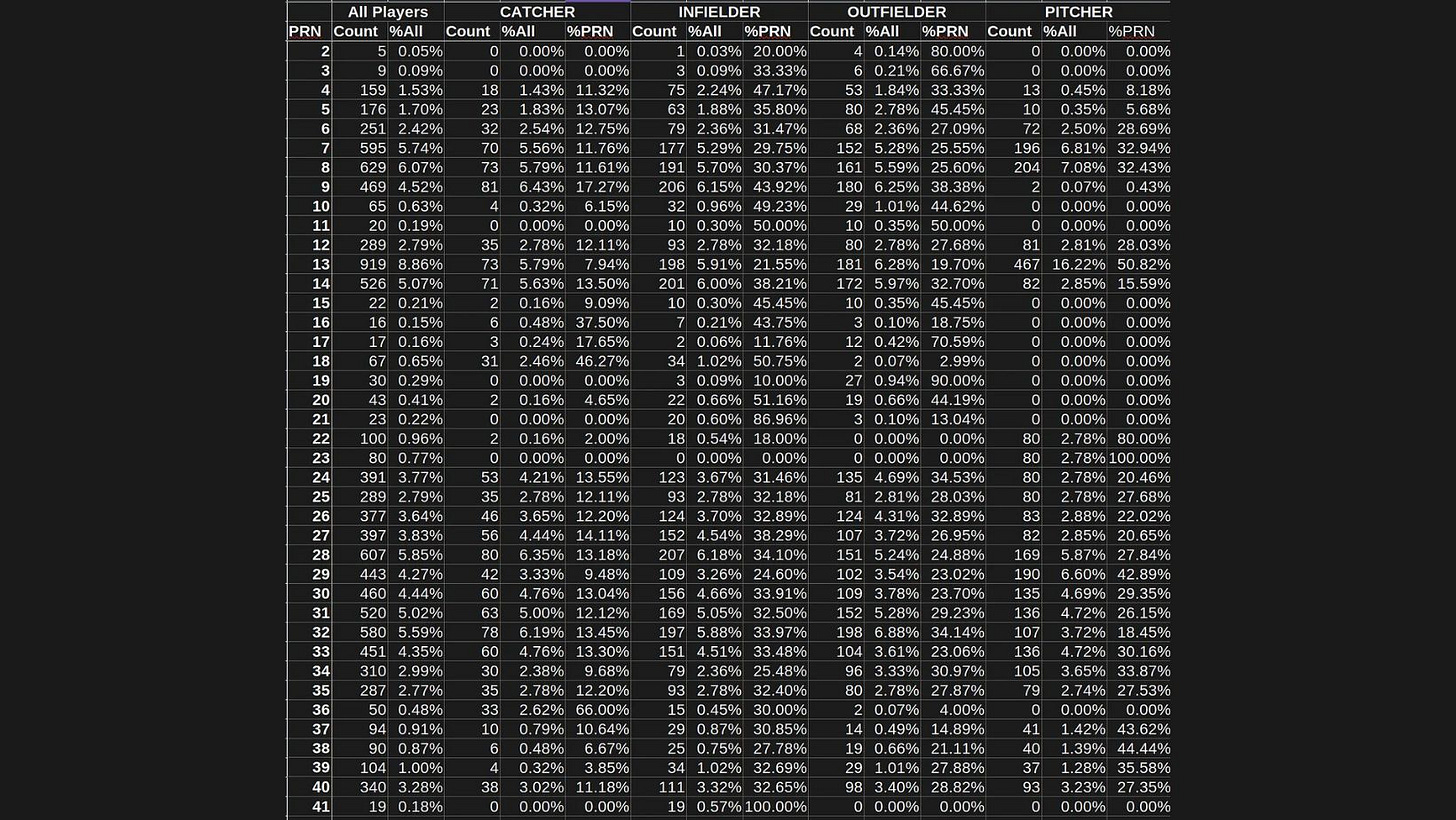Select the INFIELDER group header

(x=719, y=12)
